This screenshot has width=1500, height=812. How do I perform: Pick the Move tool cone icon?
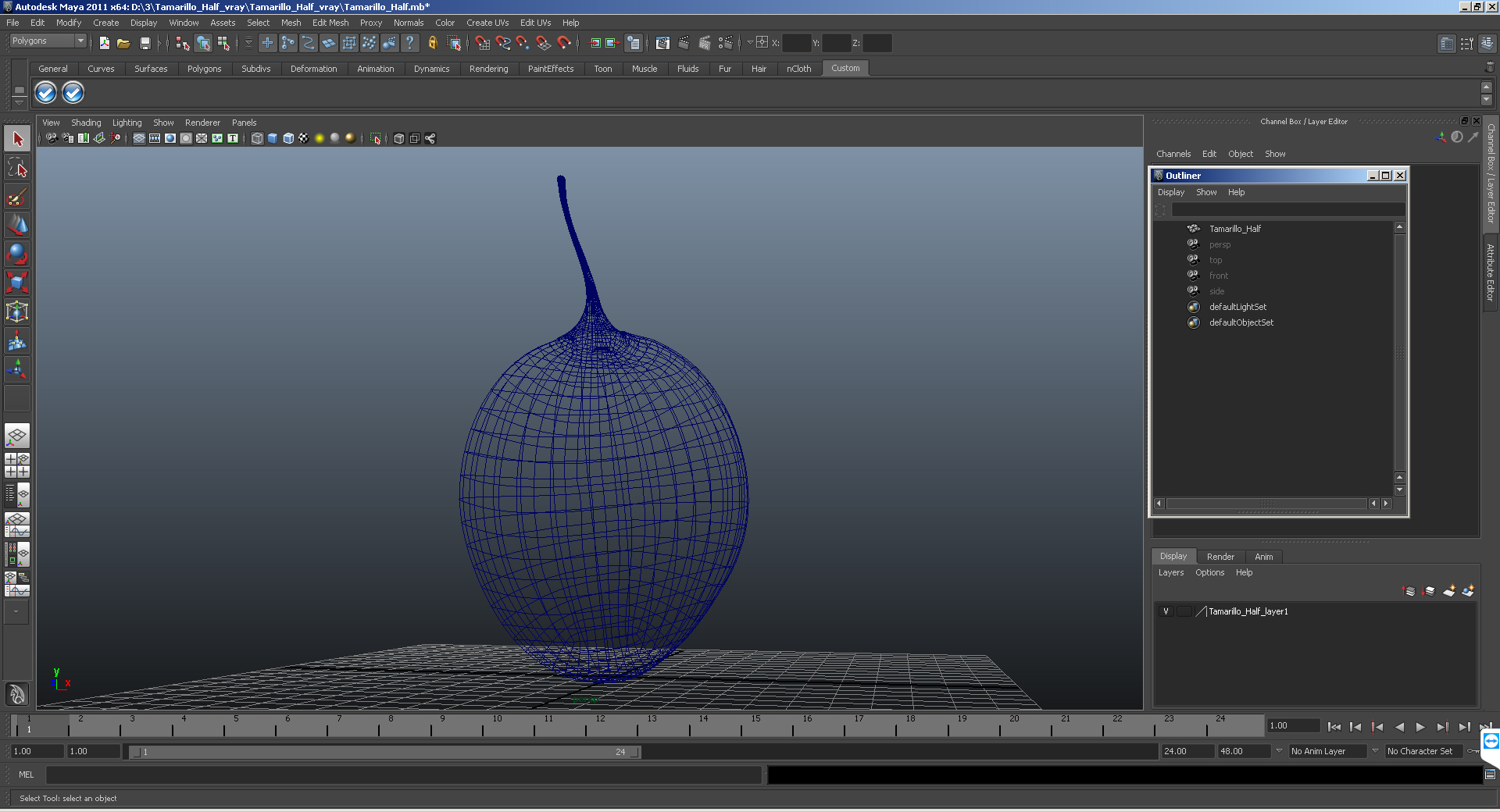tap(17, 226)
